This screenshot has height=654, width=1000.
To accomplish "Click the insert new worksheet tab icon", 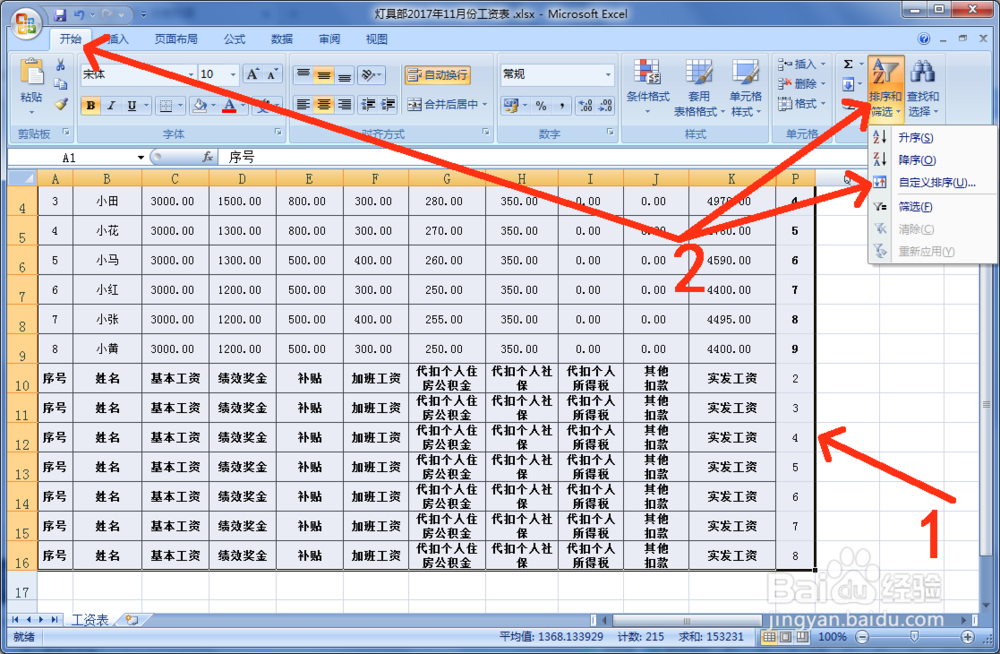I will pos(133,620).
